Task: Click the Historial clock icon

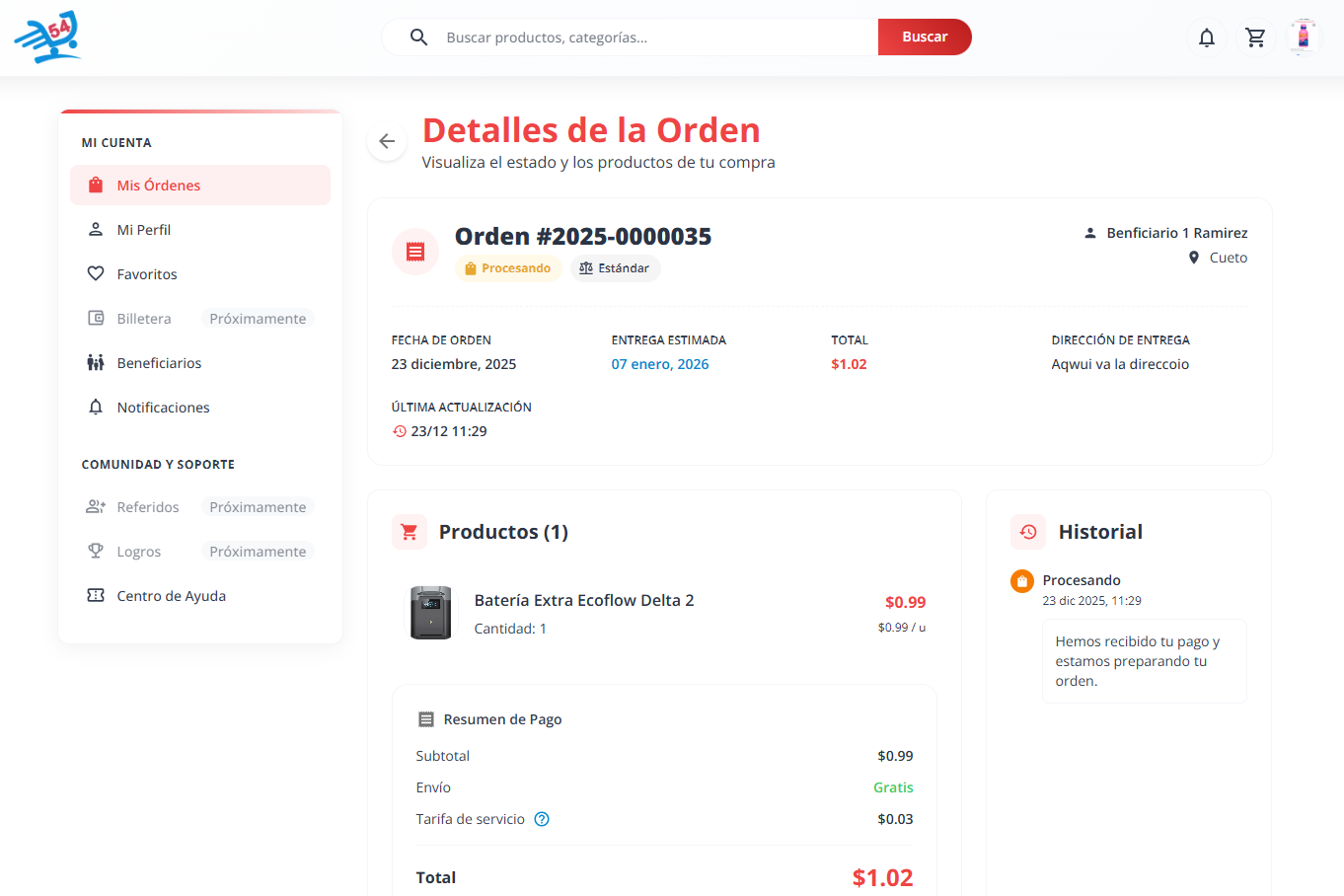Action: pos(1027,532)
